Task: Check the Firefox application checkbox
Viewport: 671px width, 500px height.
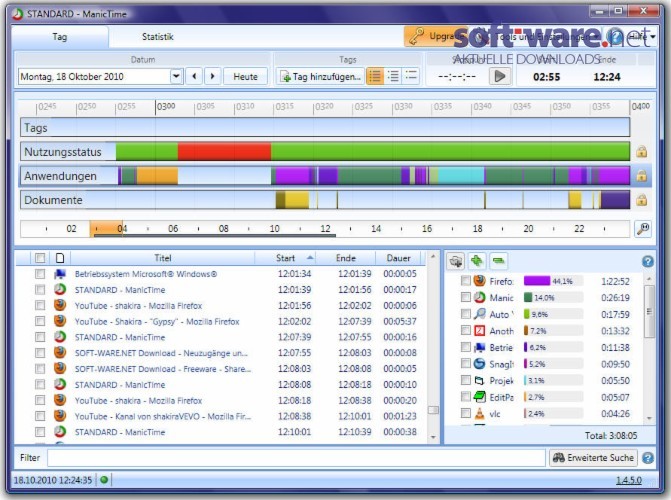Action: 466,281
